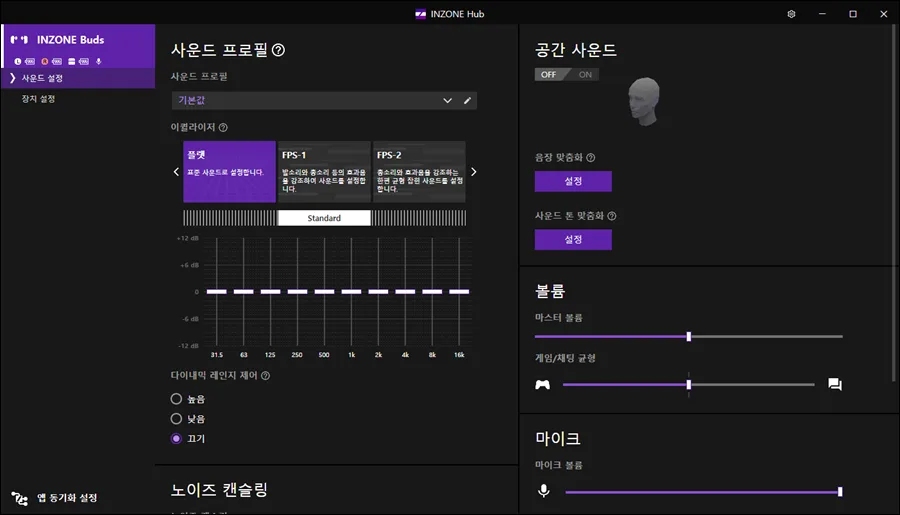Viewport: 900px width, 515px height.
Task: Click the 마이크 section heading
Action: click(558, 439)
